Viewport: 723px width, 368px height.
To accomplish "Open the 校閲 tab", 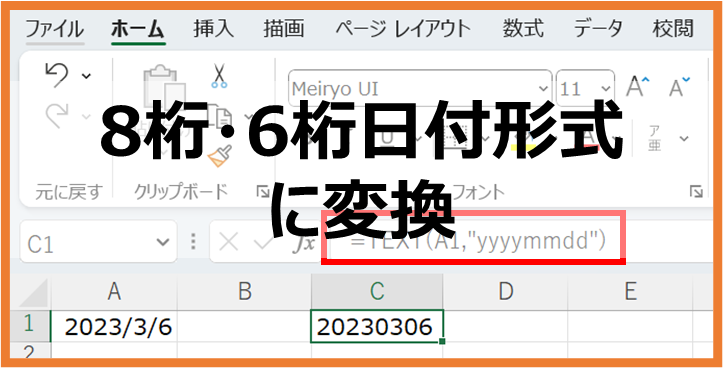I will (673, 29).
